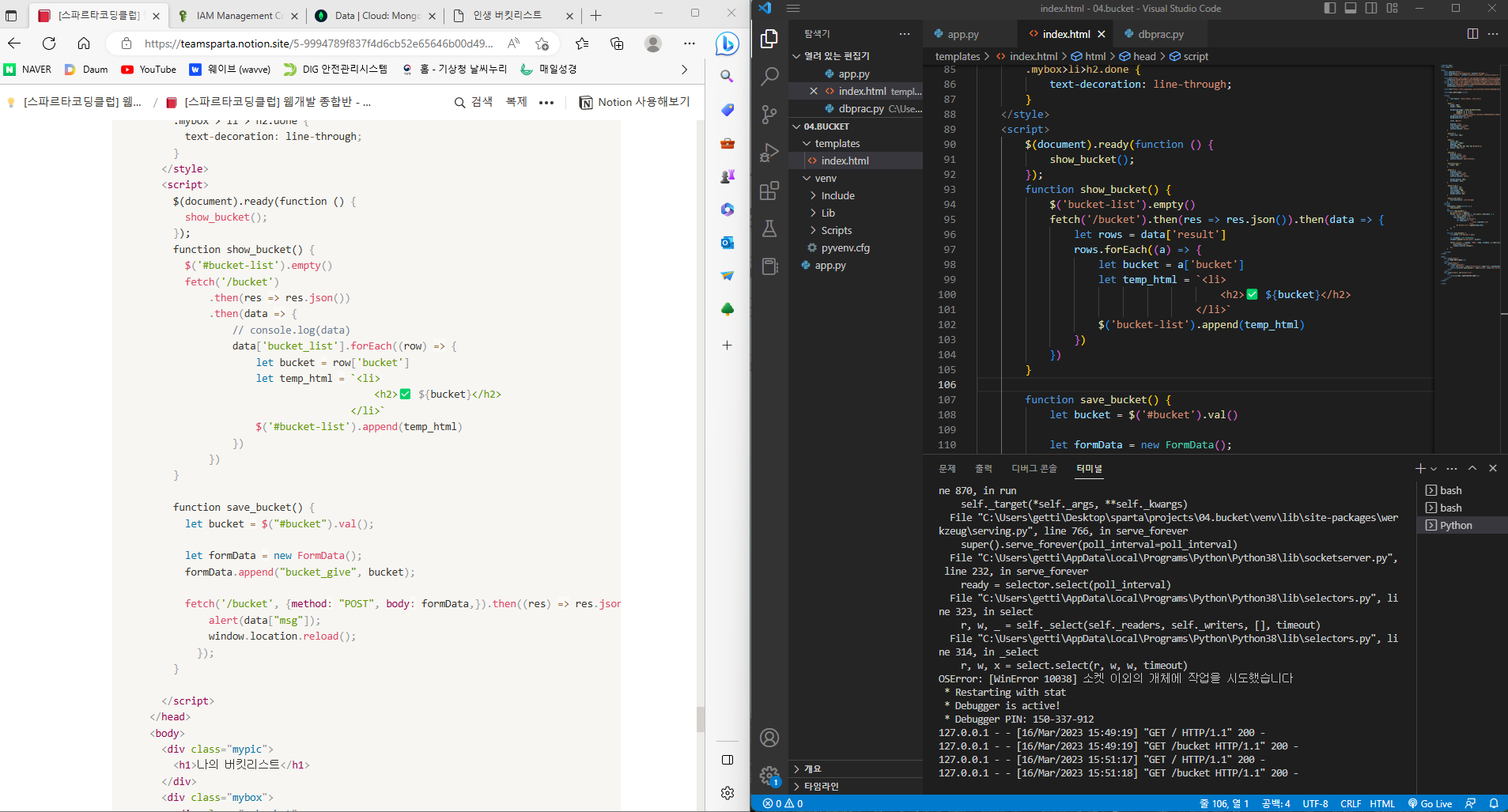
Task: Open the Search view in VS Code
Action: (x=769, y=77)
